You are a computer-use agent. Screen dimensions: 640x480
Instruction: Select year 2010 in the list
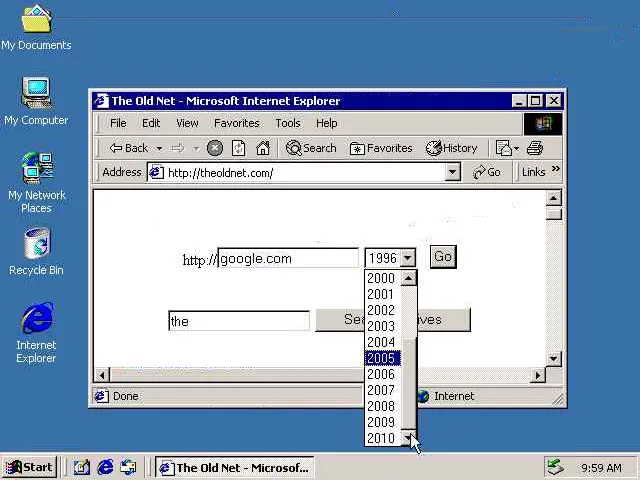coord(382,438)
